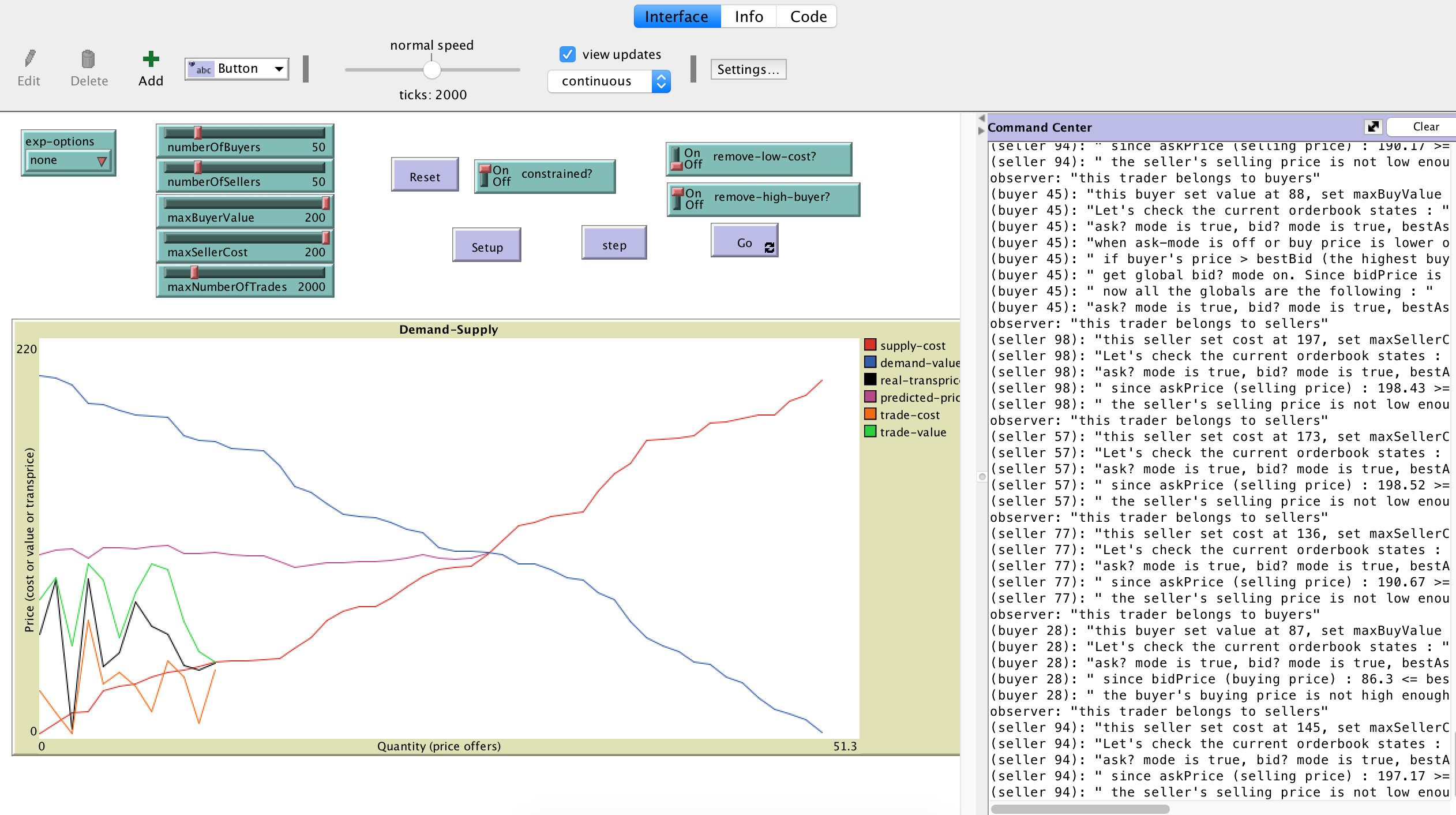The height and width of the screenshot is (815, 1456).
Task: Click the trade-value green legend swatch
Action: 870,432
